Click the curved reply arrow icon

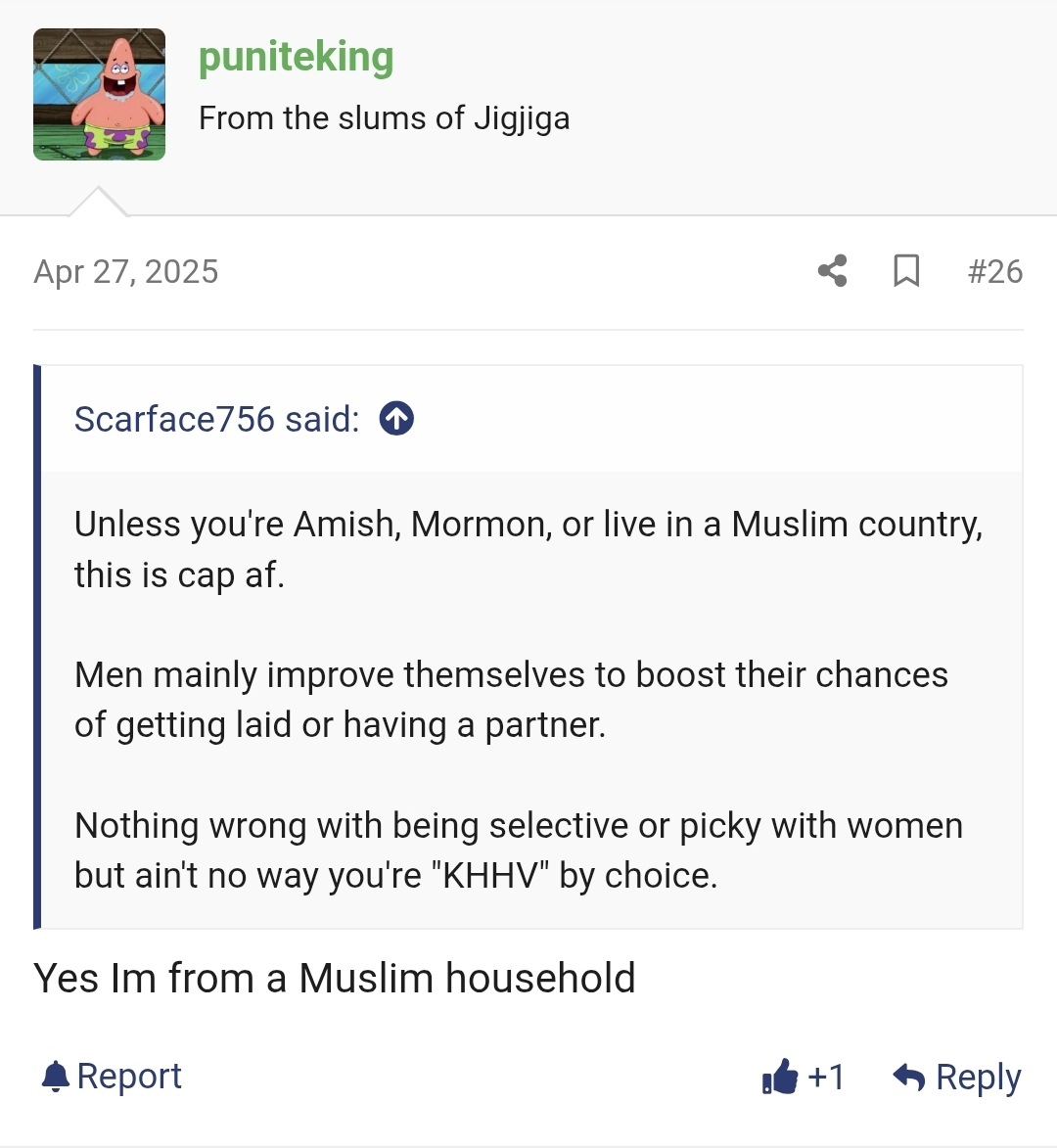(909, 1078)
